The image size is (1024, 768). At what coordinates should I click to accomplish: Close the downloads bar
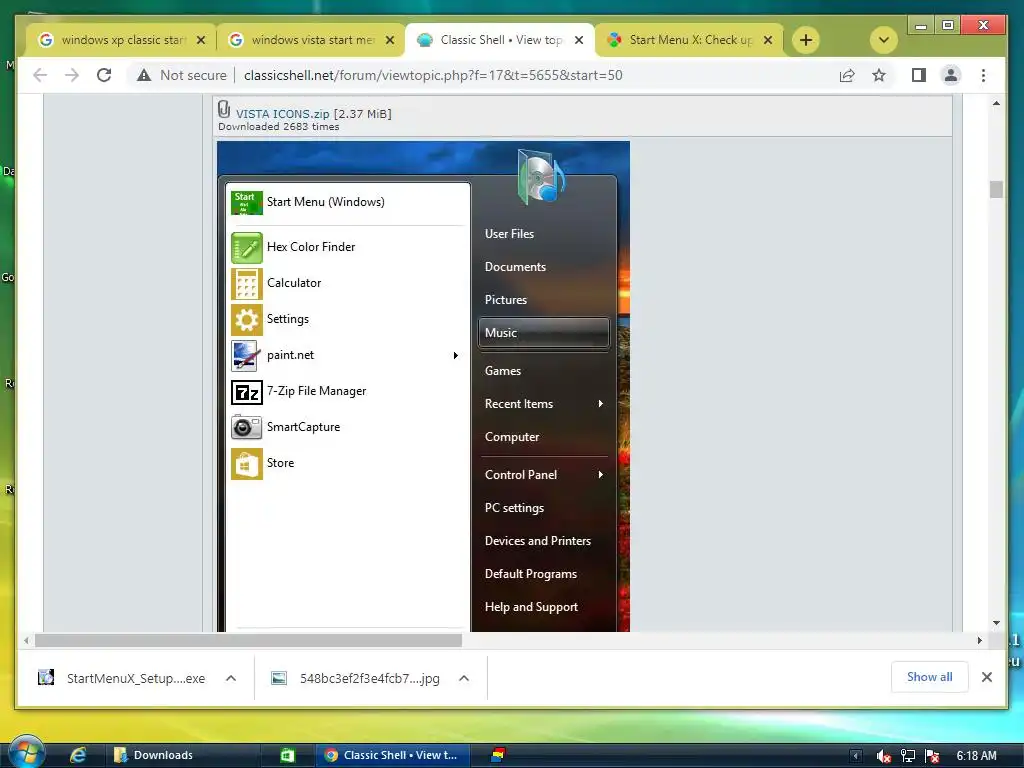click(x=987, y=677)
